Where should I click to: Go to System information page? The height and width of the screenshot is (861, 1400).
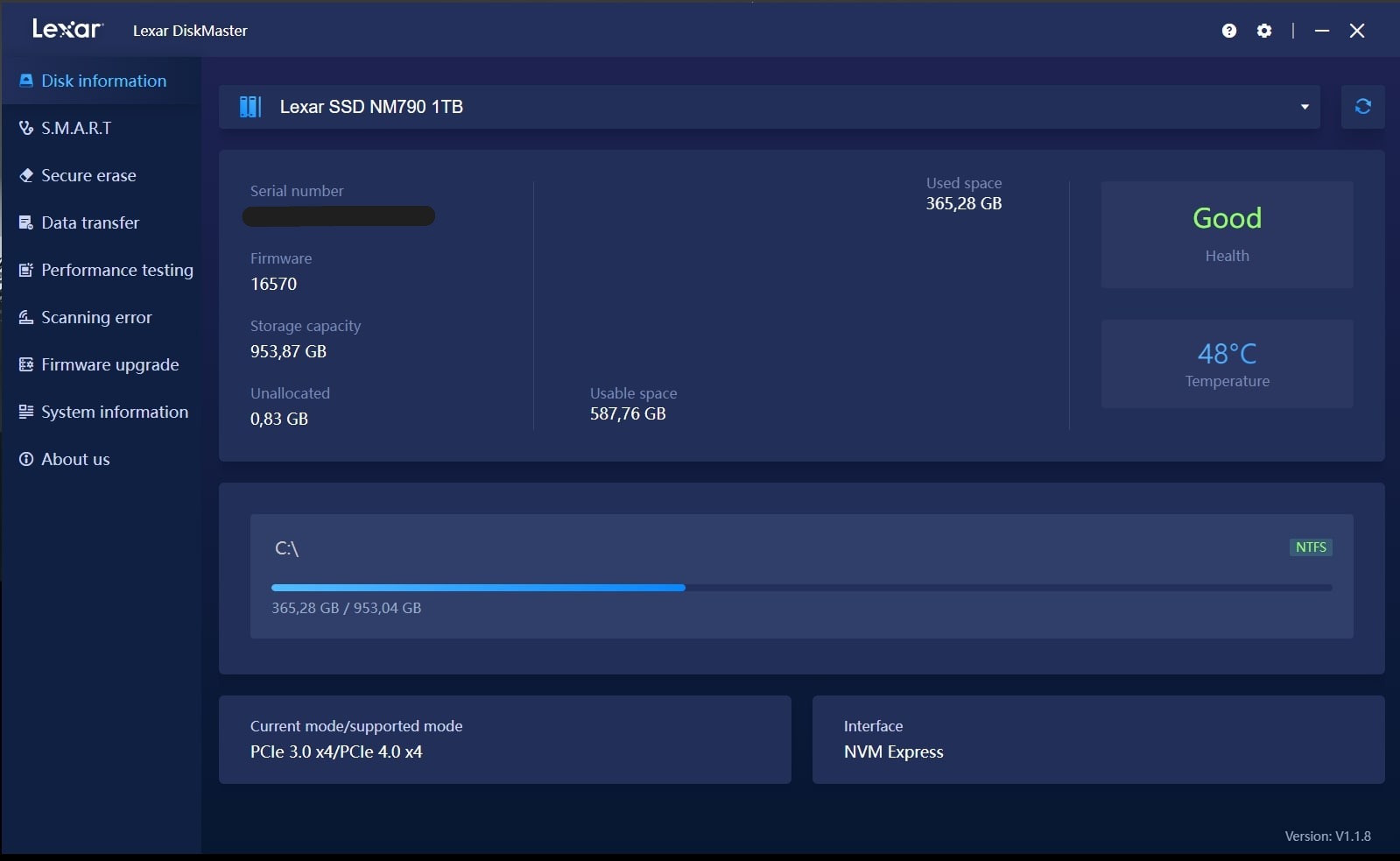pyautogui.click(x=114, y=412)
